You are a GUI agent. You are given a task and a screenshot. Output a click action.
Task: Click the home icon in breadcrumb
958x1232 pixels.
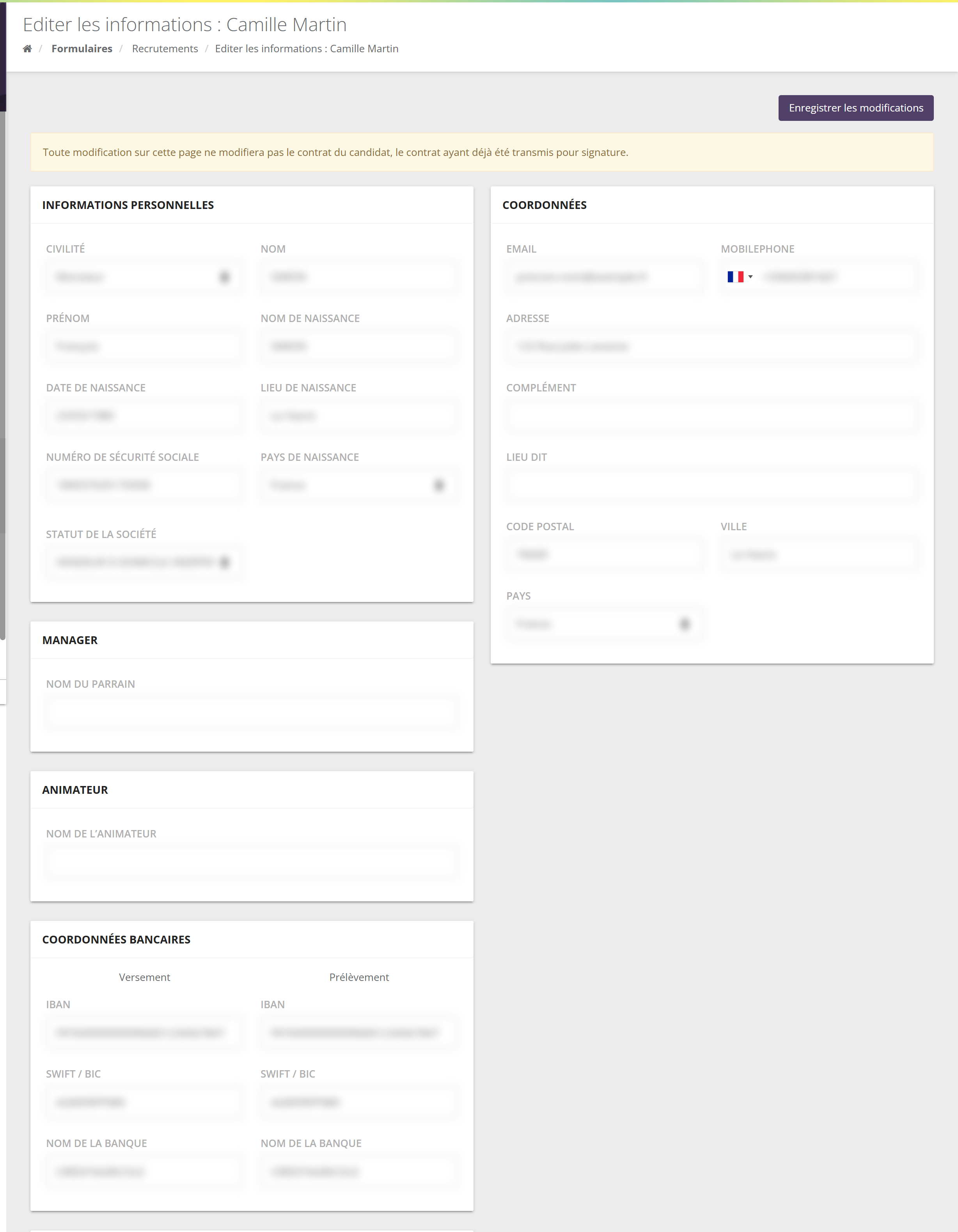(x=27, y=48)
